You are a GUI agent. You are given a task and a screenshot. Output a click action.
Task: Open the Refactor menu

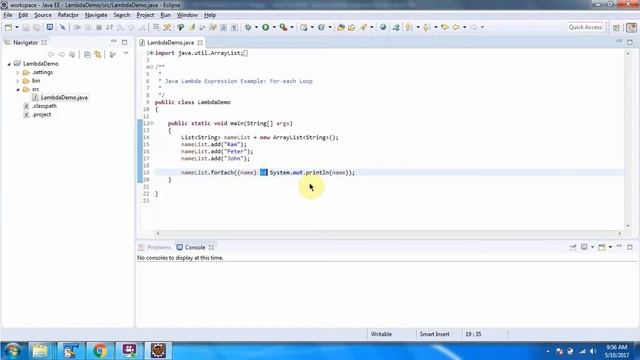(x=68, y=15)
